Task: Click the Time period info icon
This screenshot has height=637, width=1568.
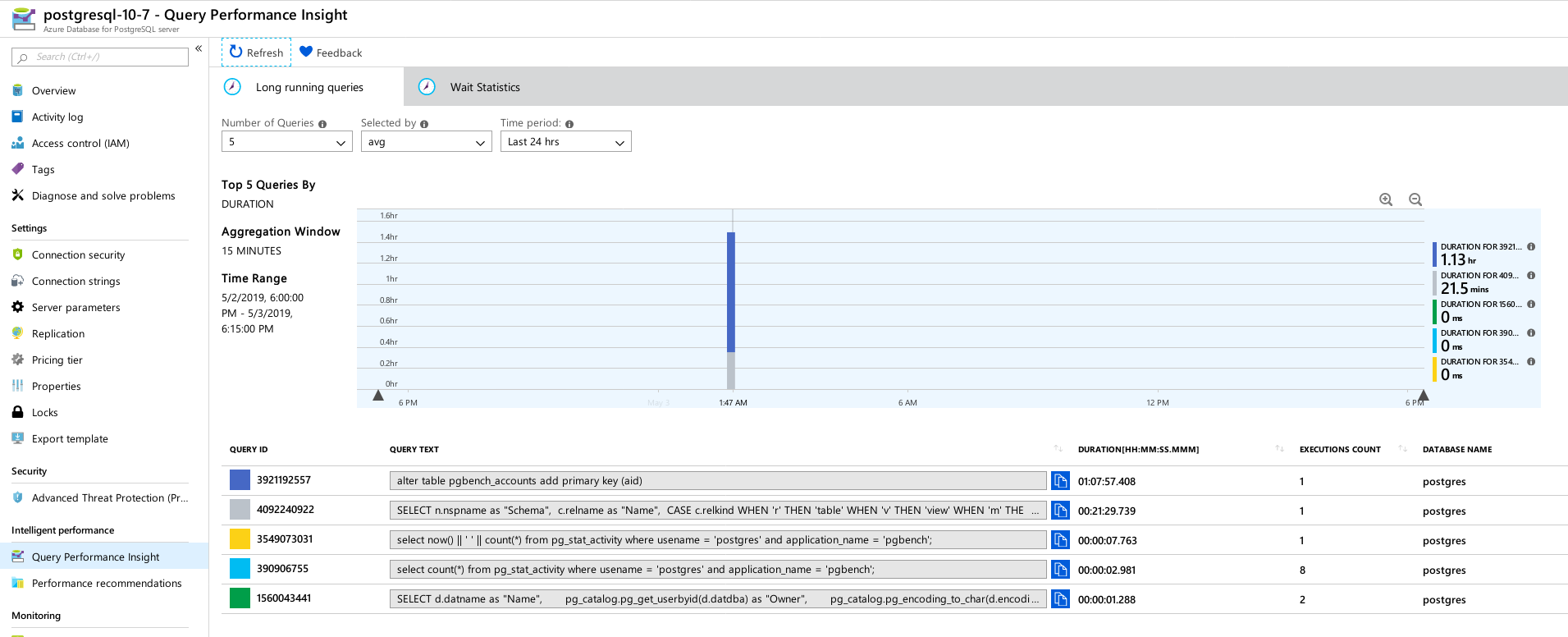Action: [569, 124]
